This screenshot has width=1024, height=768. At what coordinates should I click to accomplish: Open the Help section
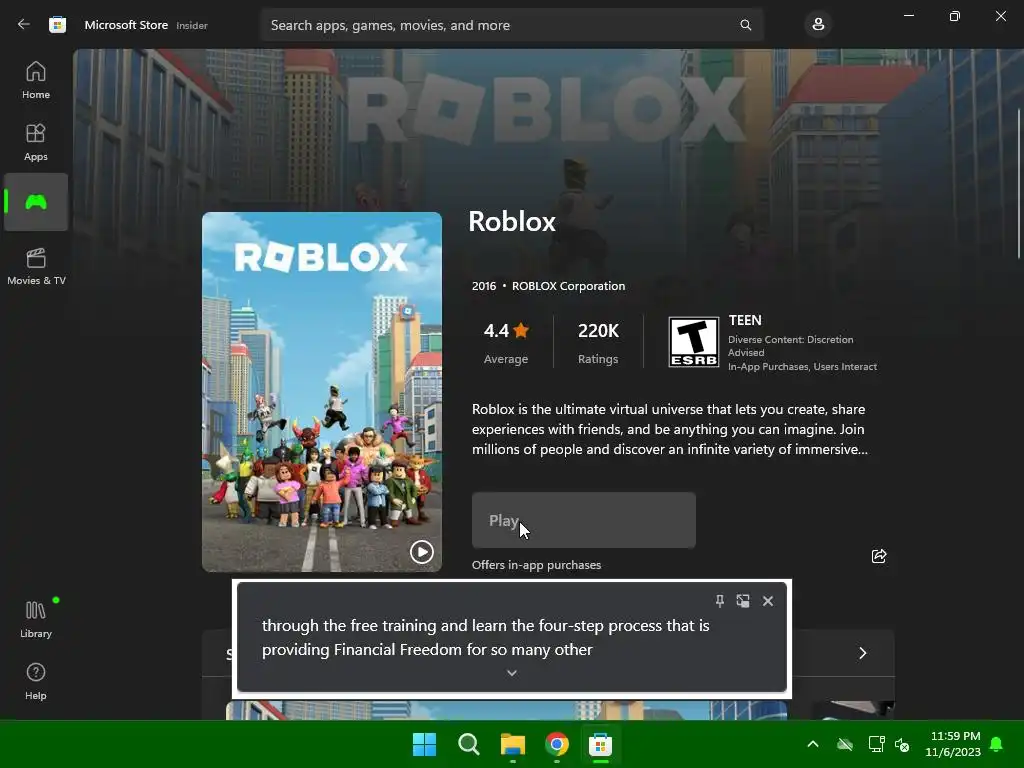(x=36, y=681)
